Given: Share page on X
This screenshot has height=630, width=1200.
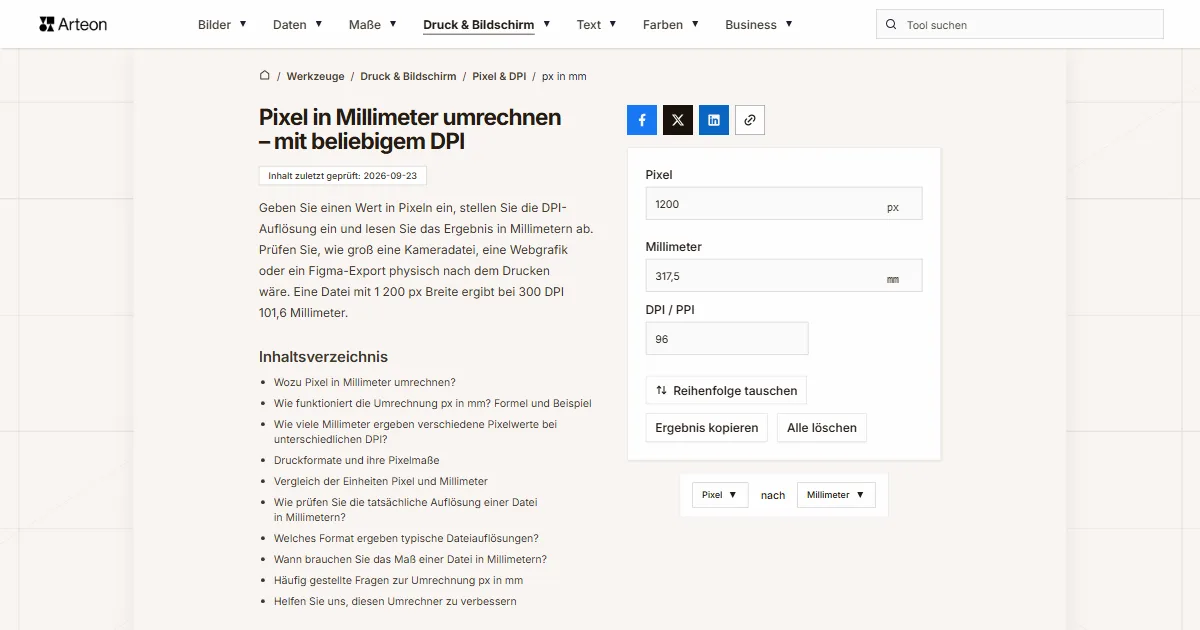Looking at the screenshot, I should coord(678,120).
